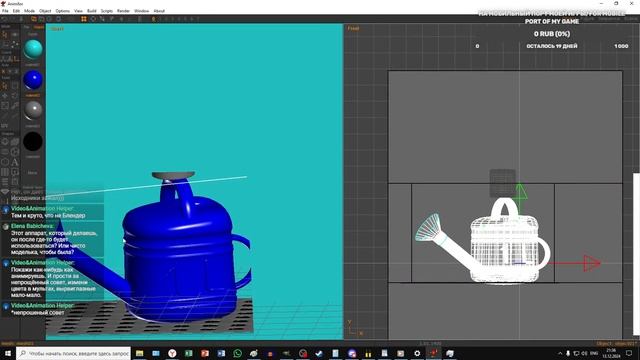640x360 pixels.
Task: Open the Build menu
Action: 92,11
